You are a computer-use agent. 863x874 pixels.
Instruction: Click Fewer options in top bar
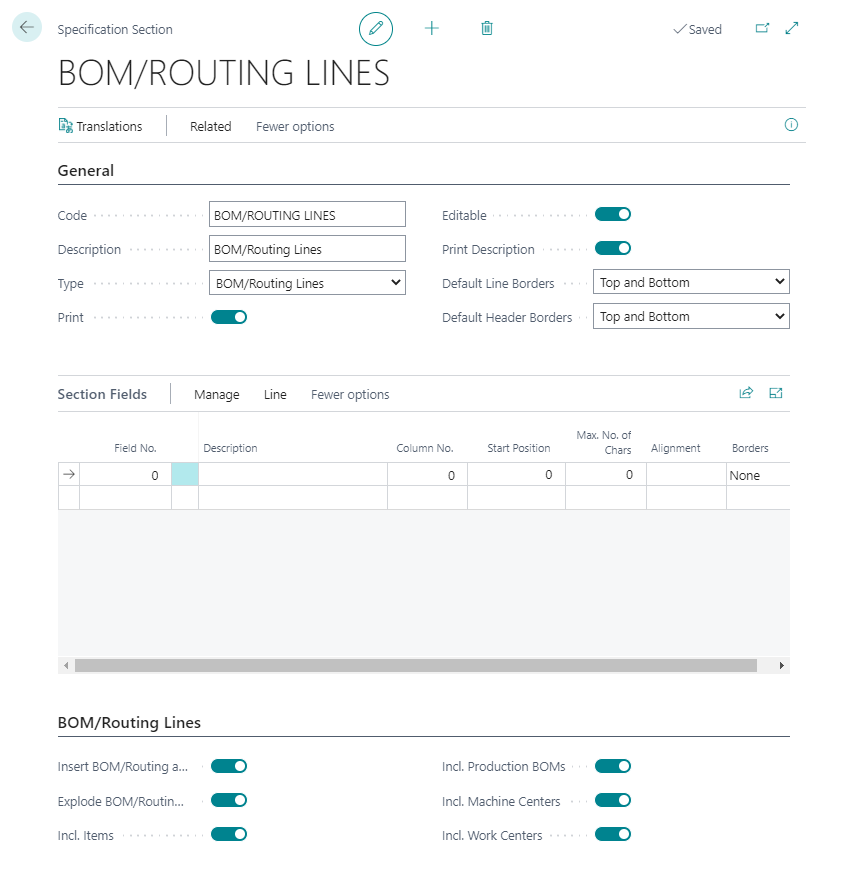pyautogui.click(x=295, y=127)
